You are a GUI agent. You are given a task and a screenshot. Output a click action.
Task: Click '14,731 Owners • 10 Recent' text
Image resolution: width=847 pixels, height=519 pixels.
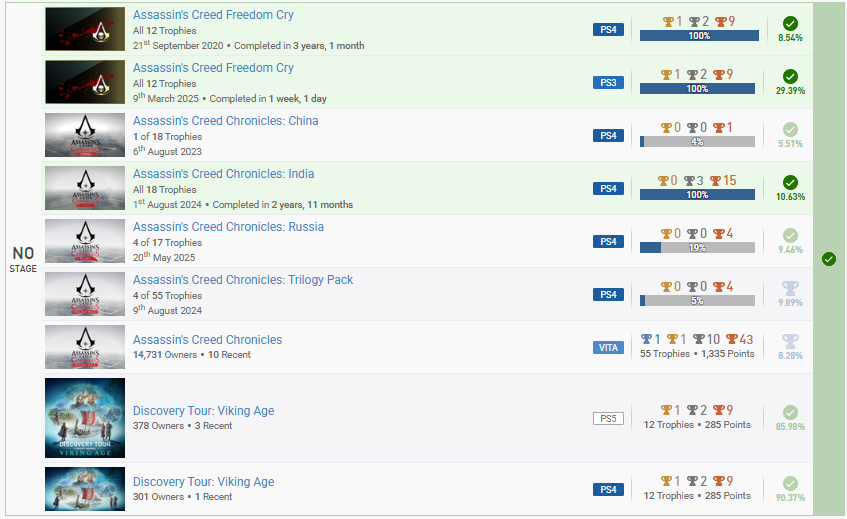point(192,355)
